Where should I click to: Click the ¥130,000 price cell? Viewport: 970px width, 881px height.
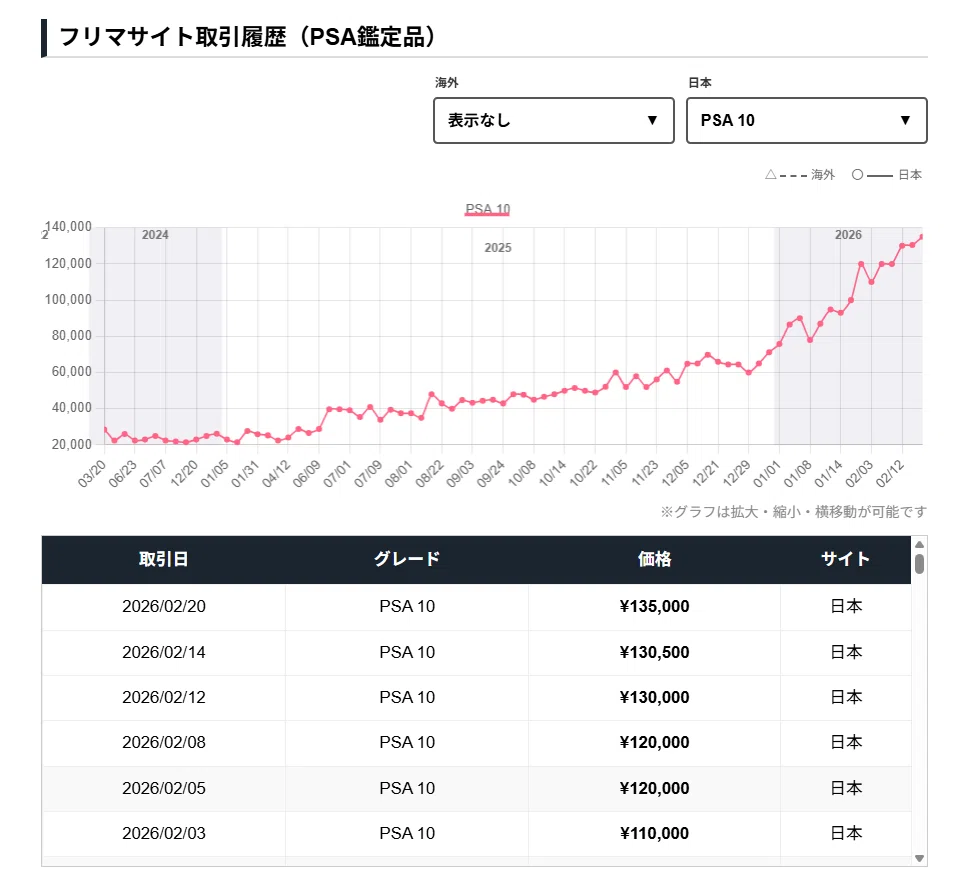click(x=655, y=697)
